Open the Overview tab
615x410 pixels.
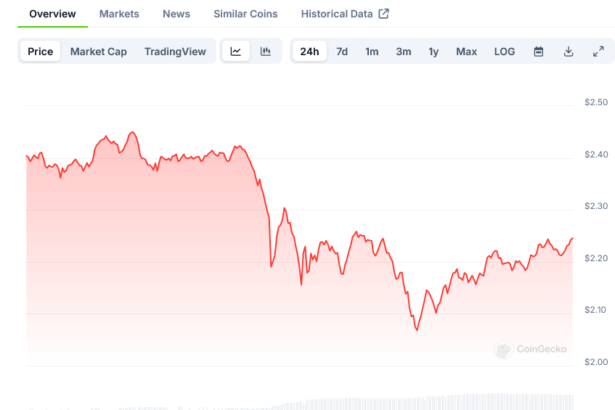(x=52, y=14)
